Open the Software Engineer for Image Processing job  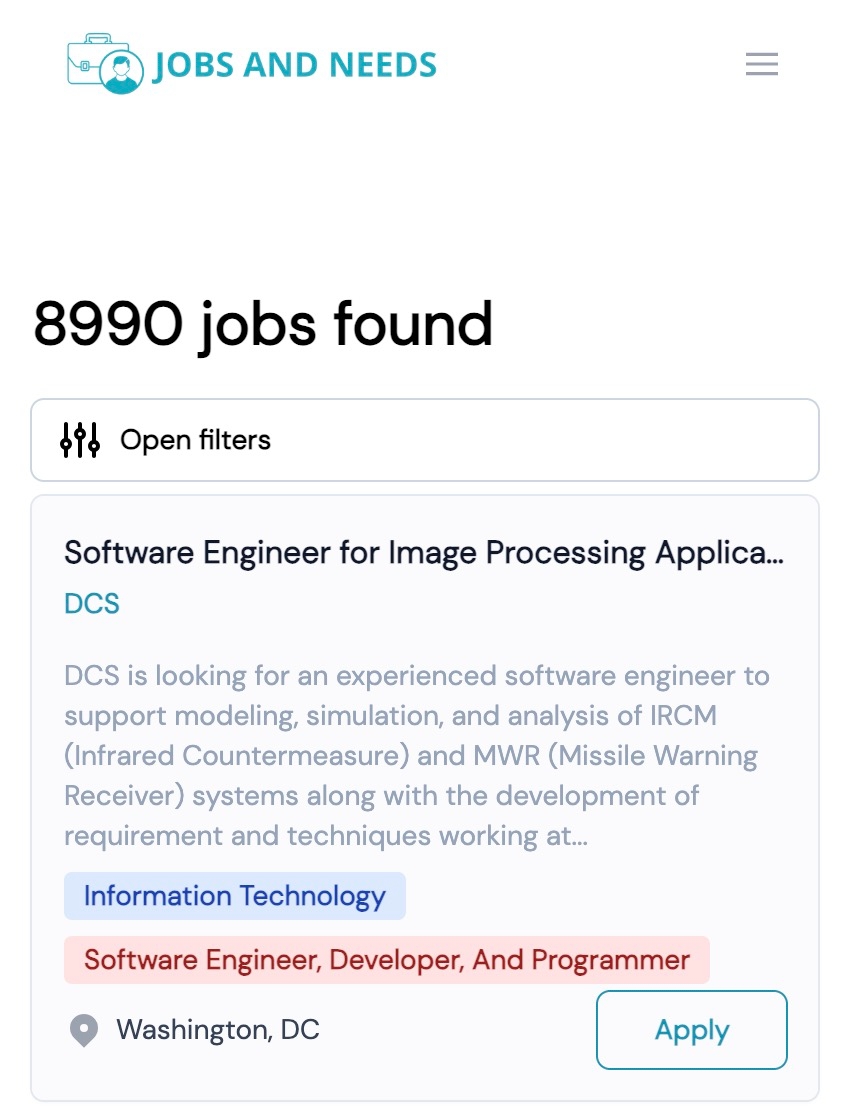pyautogui.click(x=424, y=553)
